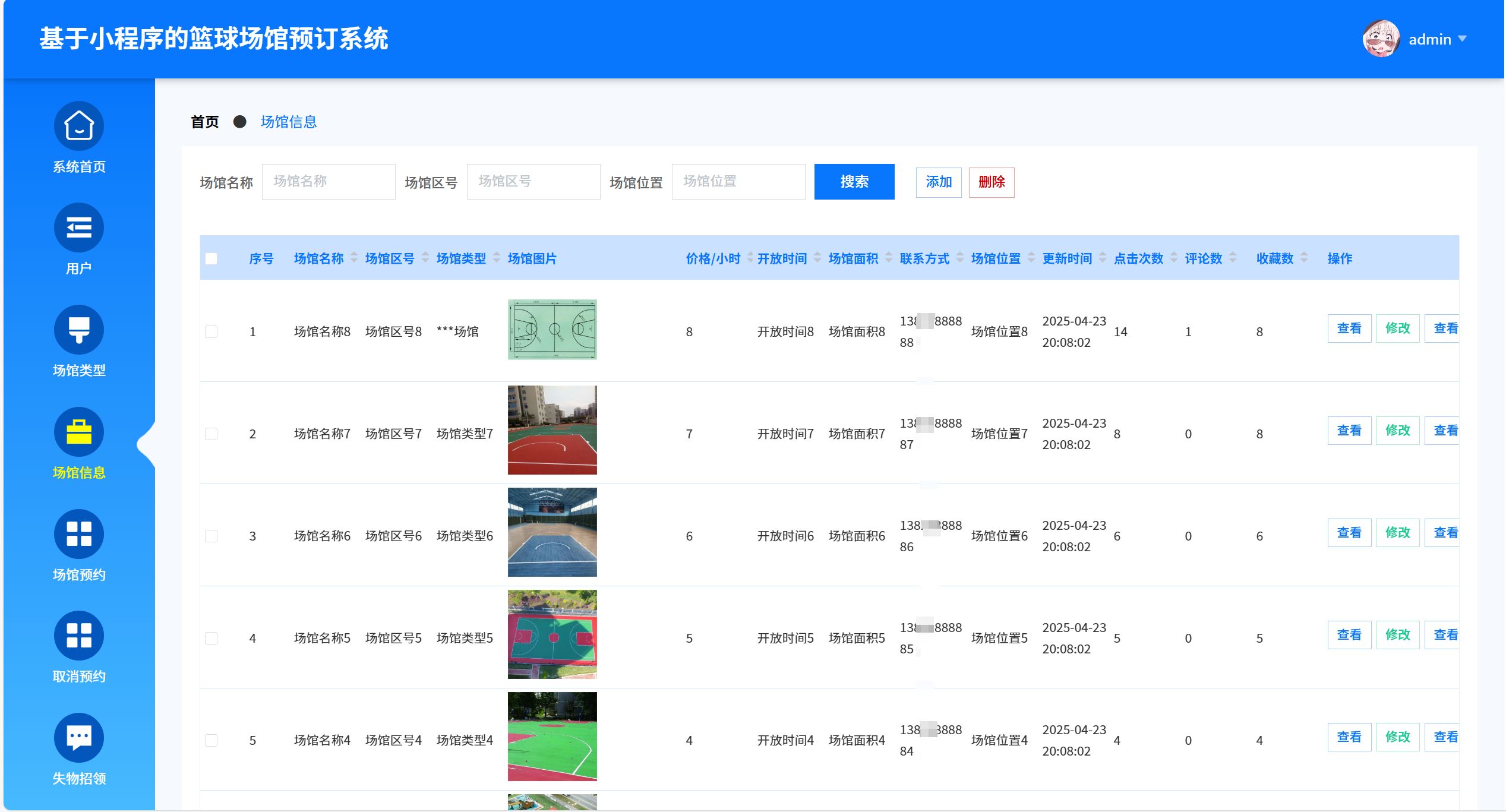Click 修改 button for 场馆名称5 row

[x=1398, y=635]
